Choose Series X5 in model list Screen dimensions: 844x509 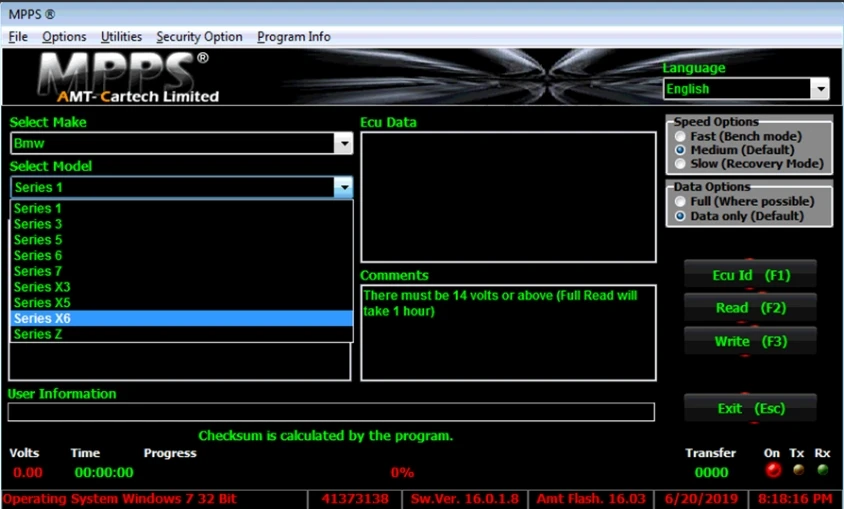pyautogui.click(x=181, y=302)
